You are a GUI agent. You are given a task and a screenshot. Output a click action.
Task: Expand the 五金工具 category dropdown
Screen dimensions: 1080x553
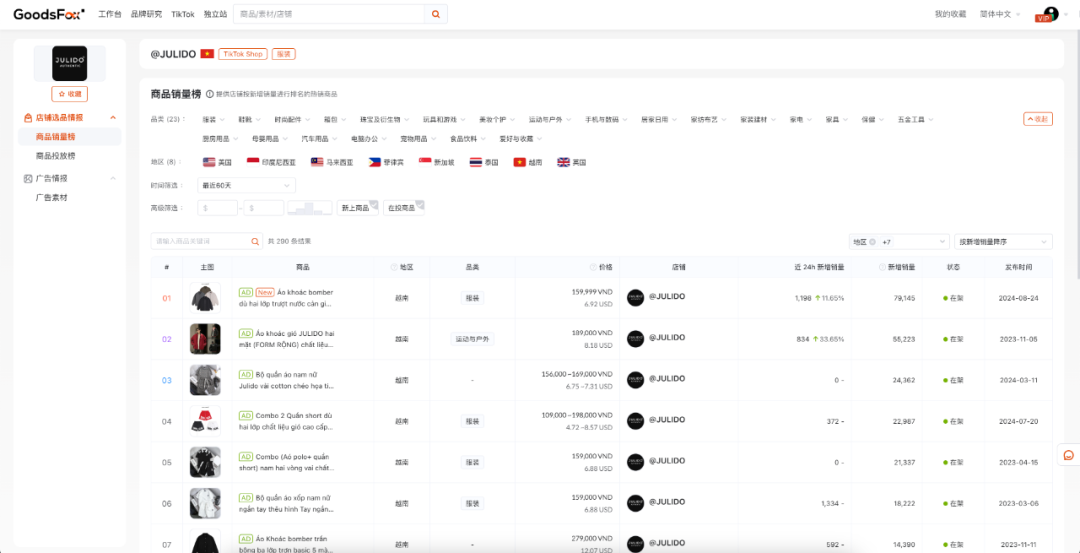pos(915,119)
